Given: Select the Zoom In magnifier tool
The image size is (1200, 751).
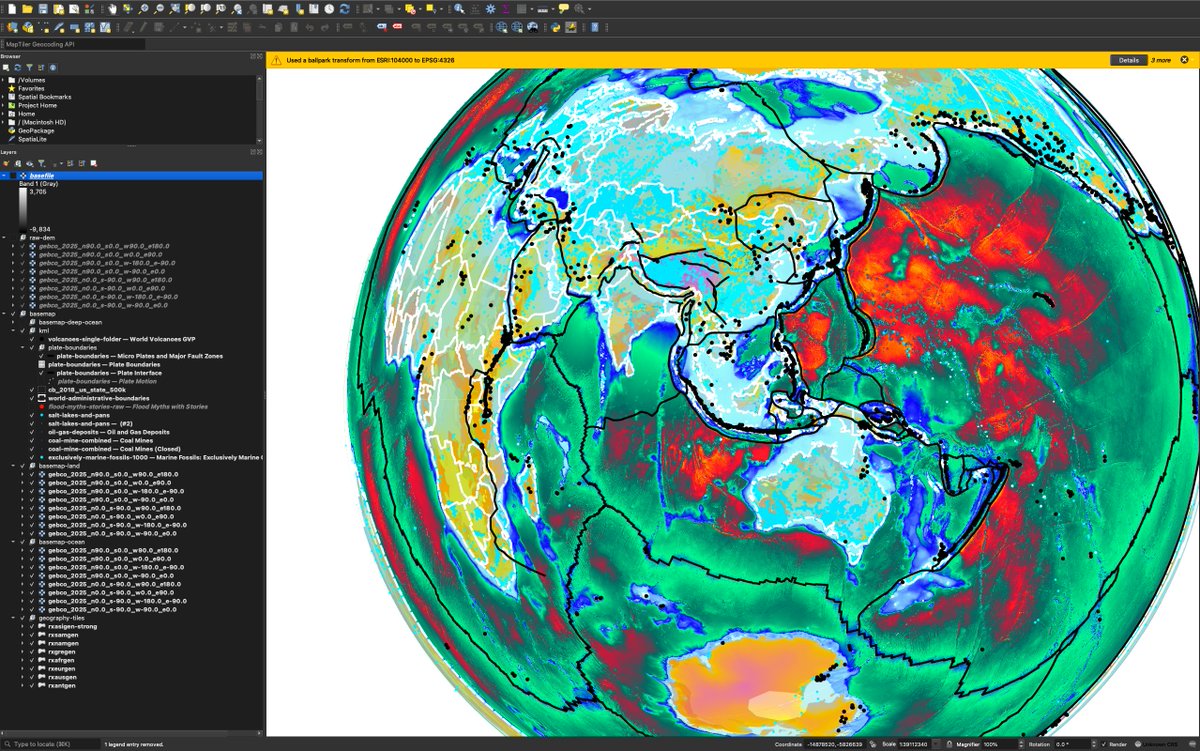Looking at the screenshot, I should (143, 8).
